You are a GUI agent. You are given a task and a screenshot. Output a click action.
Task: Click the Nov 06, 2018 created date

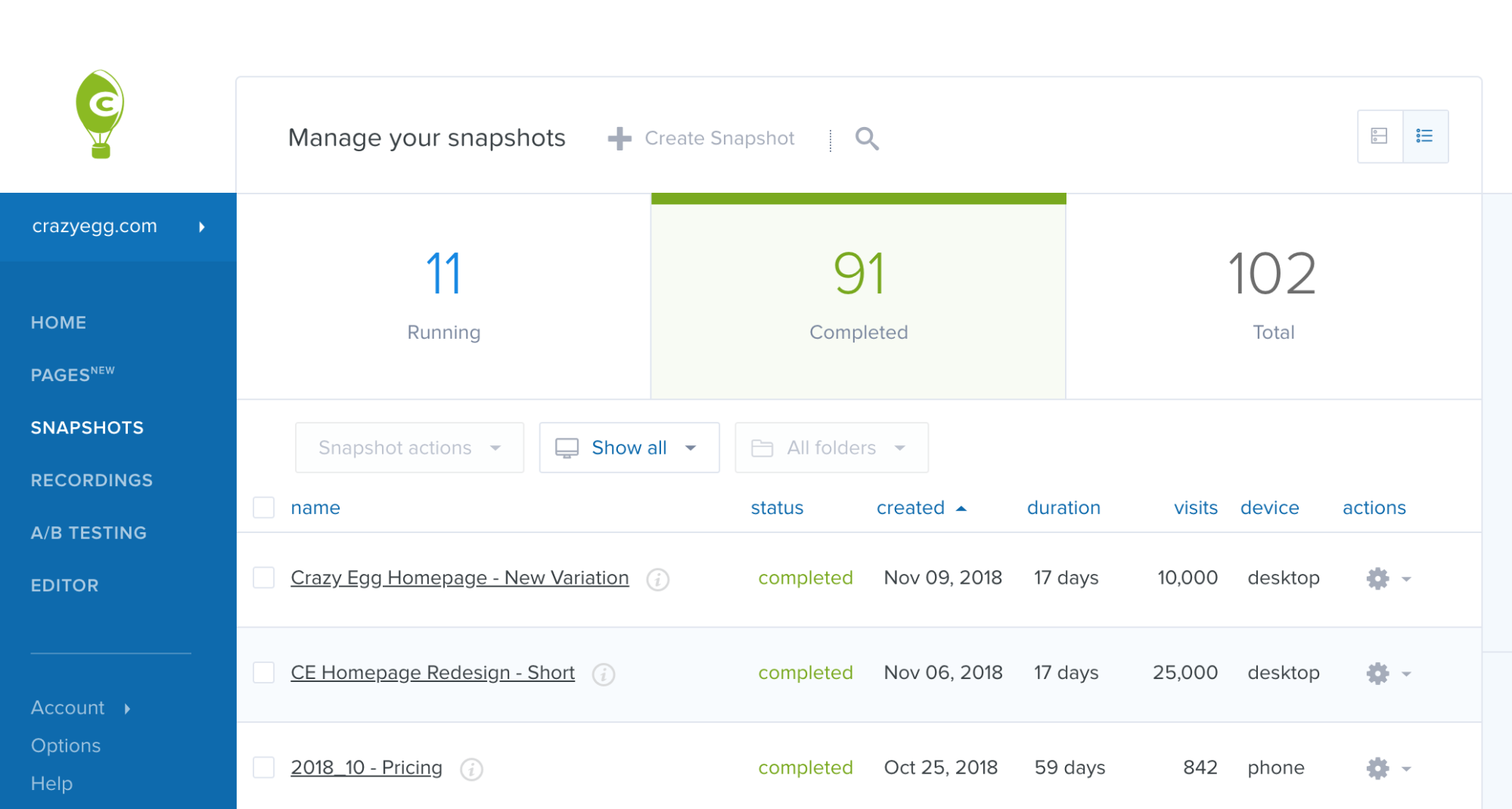tap(943, 672)
